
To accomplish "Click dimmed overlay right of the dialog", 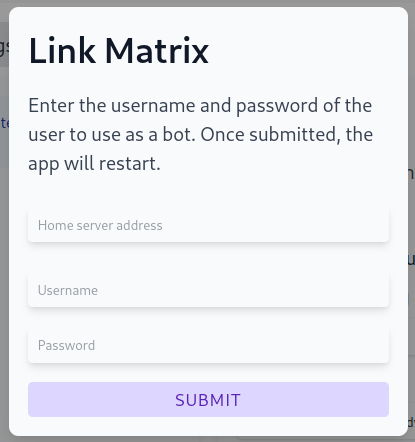I will (412, 220).
